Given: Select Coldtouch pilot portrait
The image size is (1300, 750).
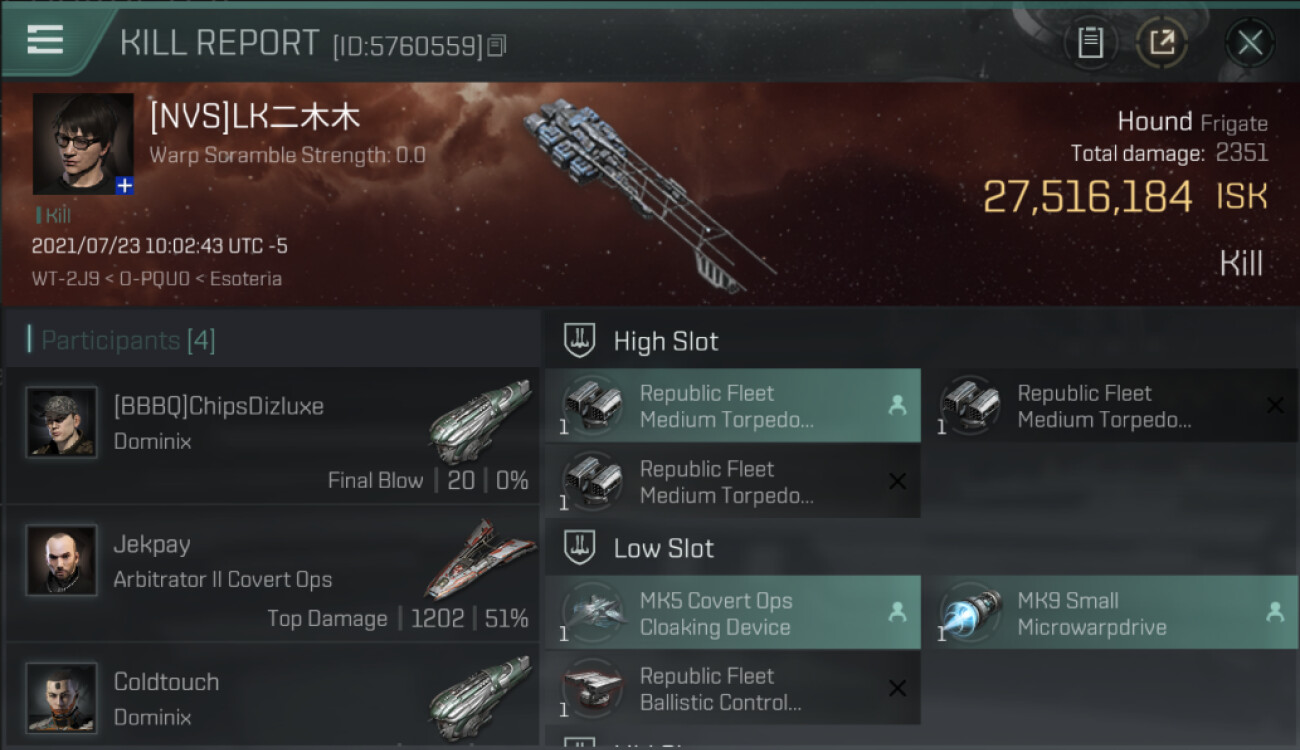Looking at the screenshot, I should click(62, 698).
